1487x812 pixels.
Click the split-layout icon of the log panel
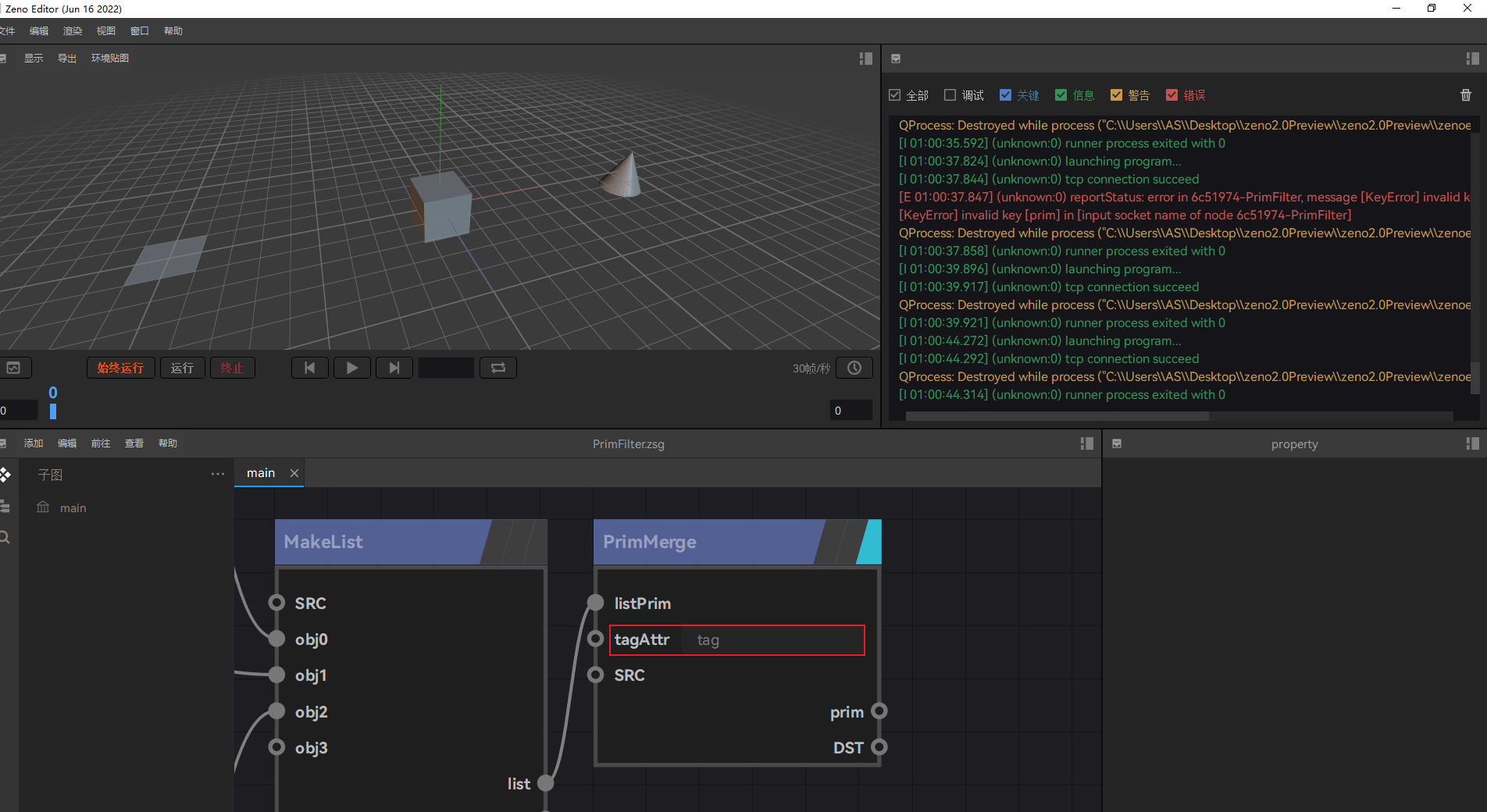(1472, 59)
